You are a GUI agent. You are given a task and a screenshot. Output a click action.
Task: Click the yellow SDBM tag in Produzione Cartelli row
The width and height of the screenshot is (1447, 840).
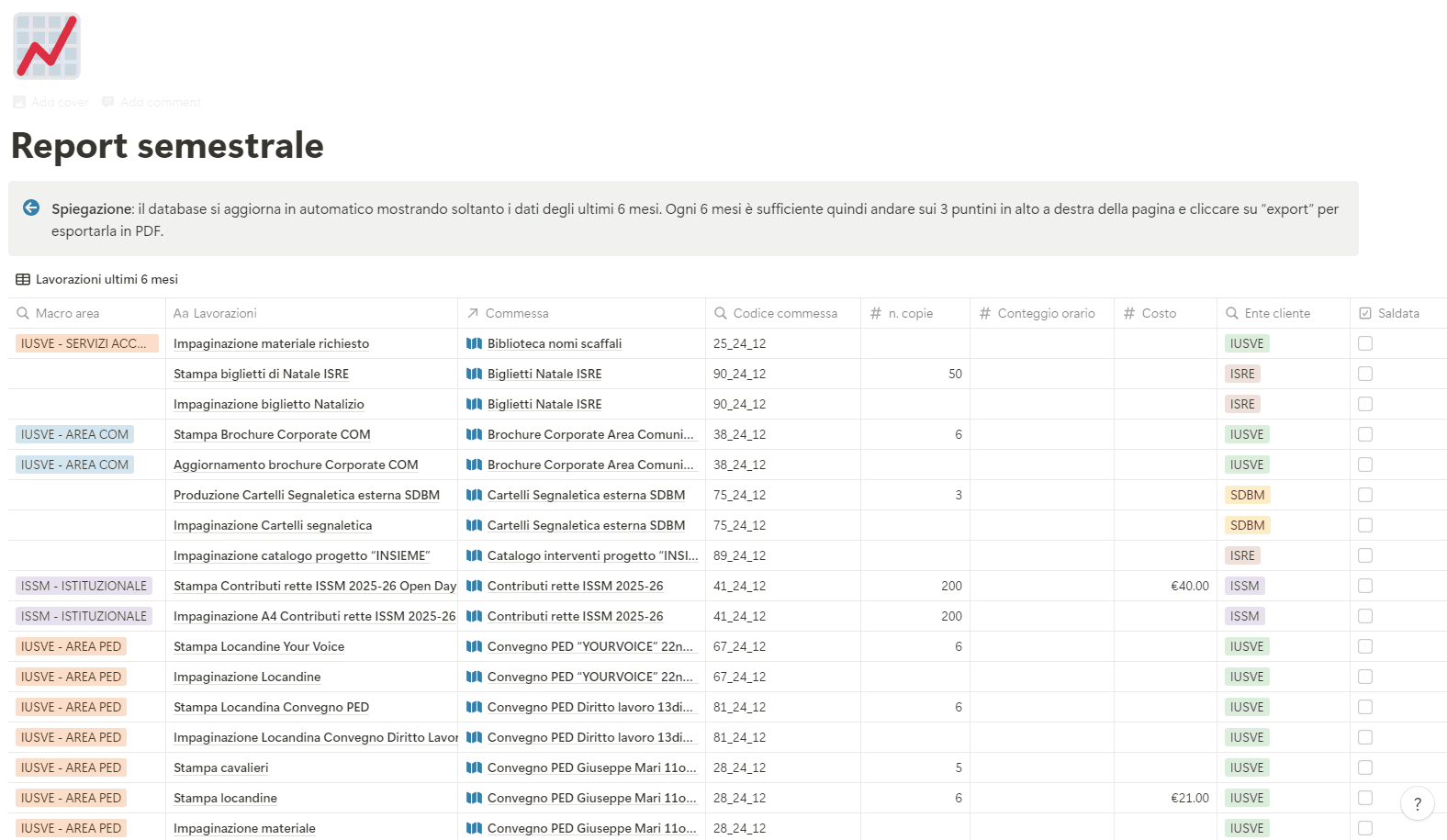click(x=1248, y=495)
